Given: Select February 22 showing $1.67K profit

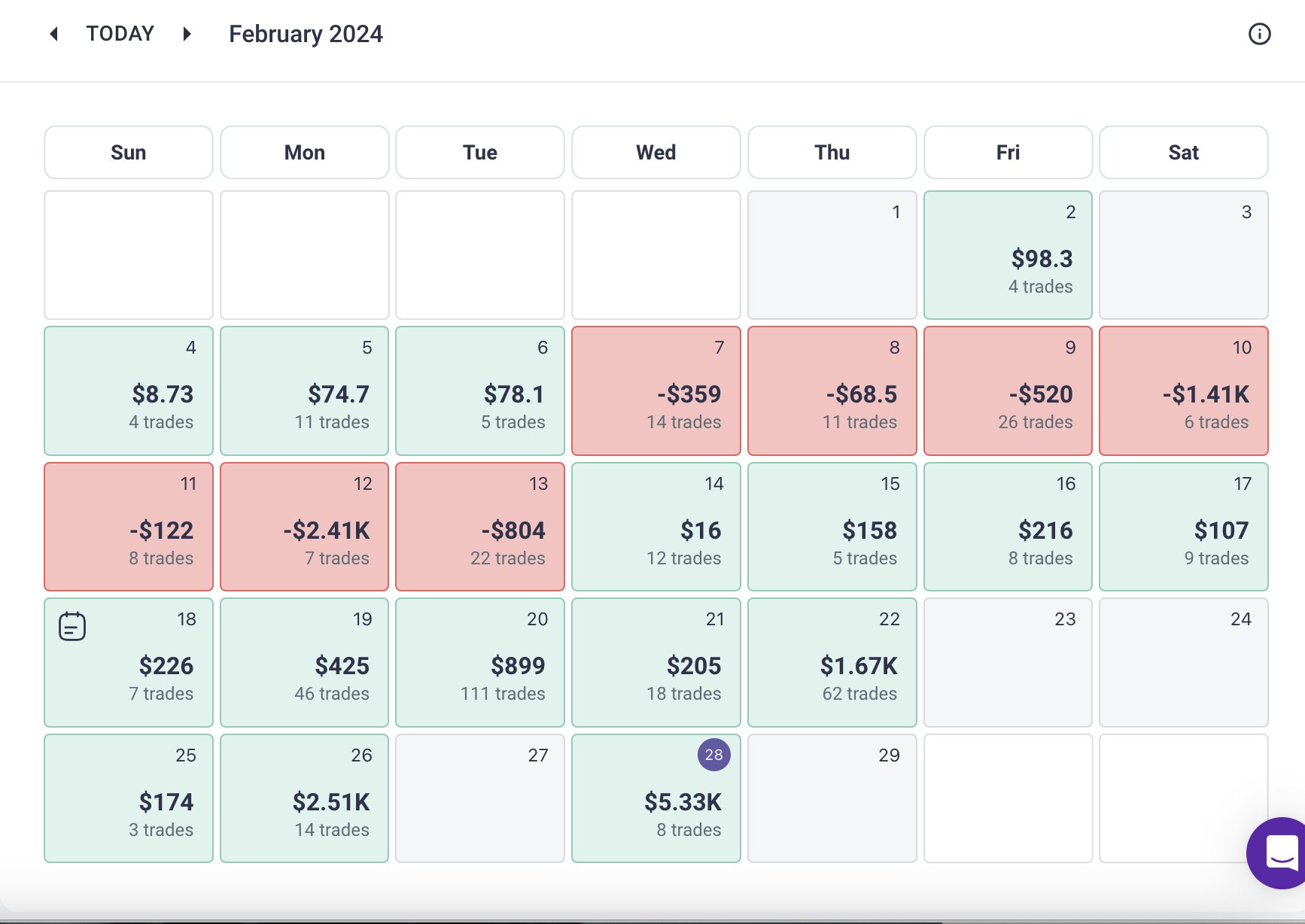Looking at the screenshot, I should tap(832, 663).
